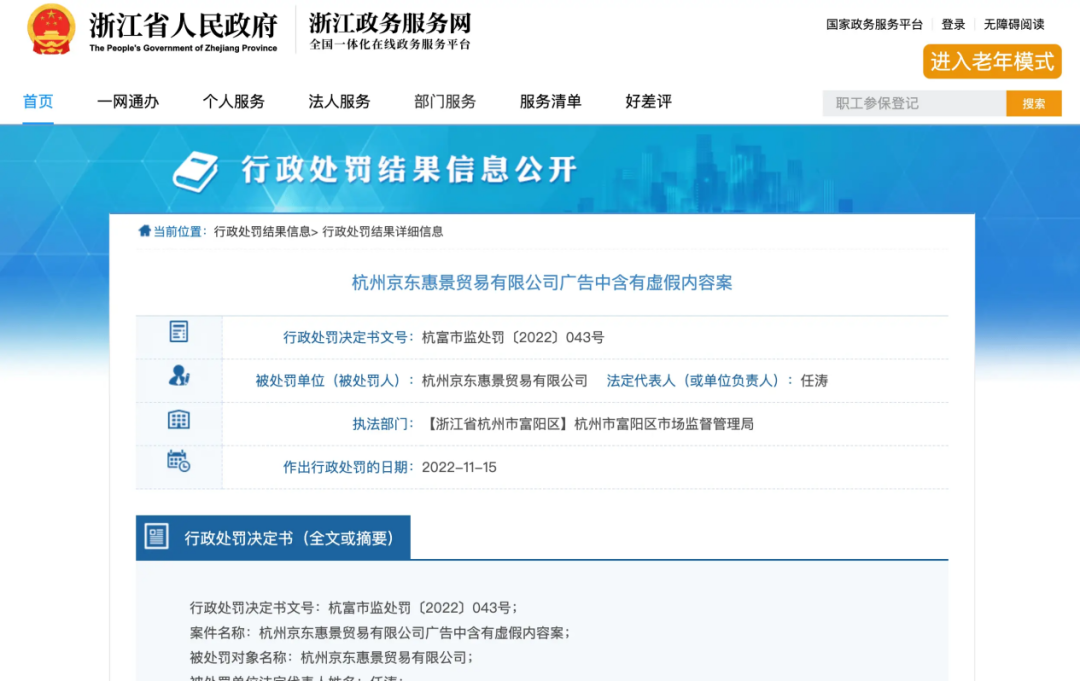Open the 首页 navigation tab

click(x=38, y=101)
